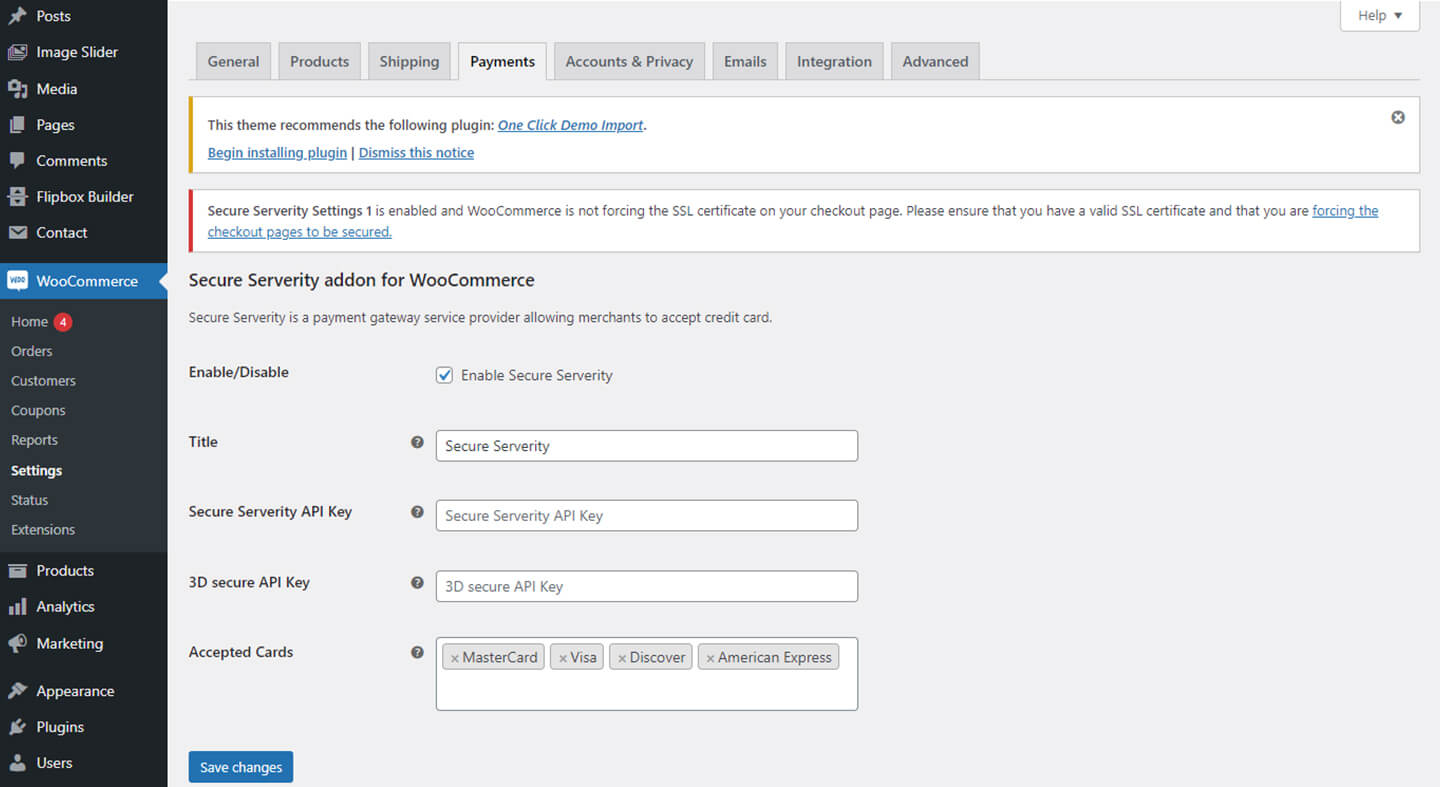This screenshot has width=1440, height=787.
Task: Click the Media library icon
Action: (x=17, y=89)
